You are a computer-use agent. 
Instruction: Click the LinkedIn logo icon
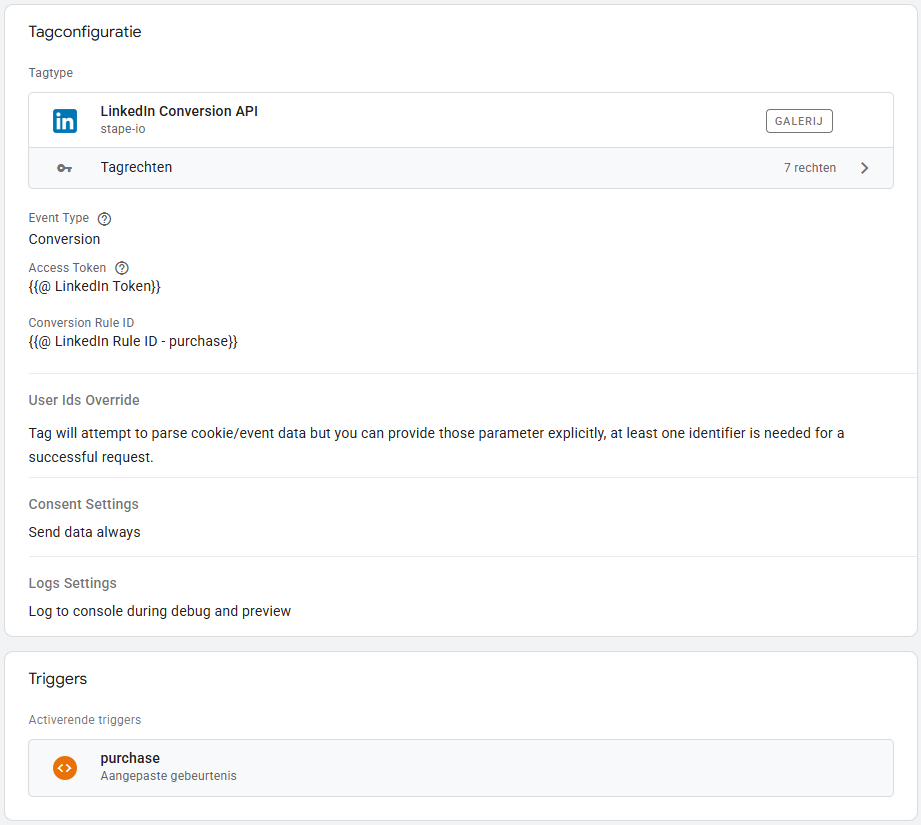point(65,121)
